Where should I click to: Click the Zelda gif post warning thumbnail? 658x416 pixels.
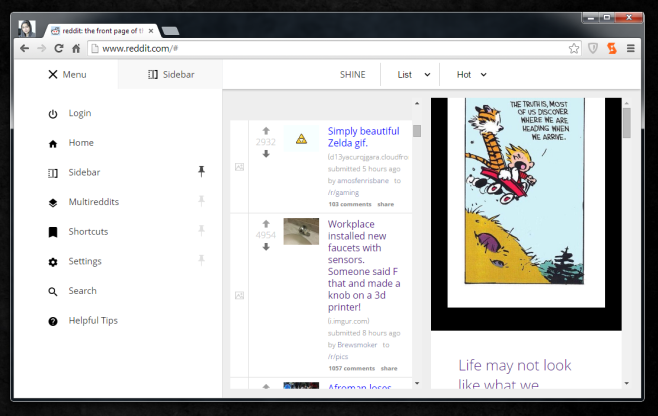coord(301,139)
